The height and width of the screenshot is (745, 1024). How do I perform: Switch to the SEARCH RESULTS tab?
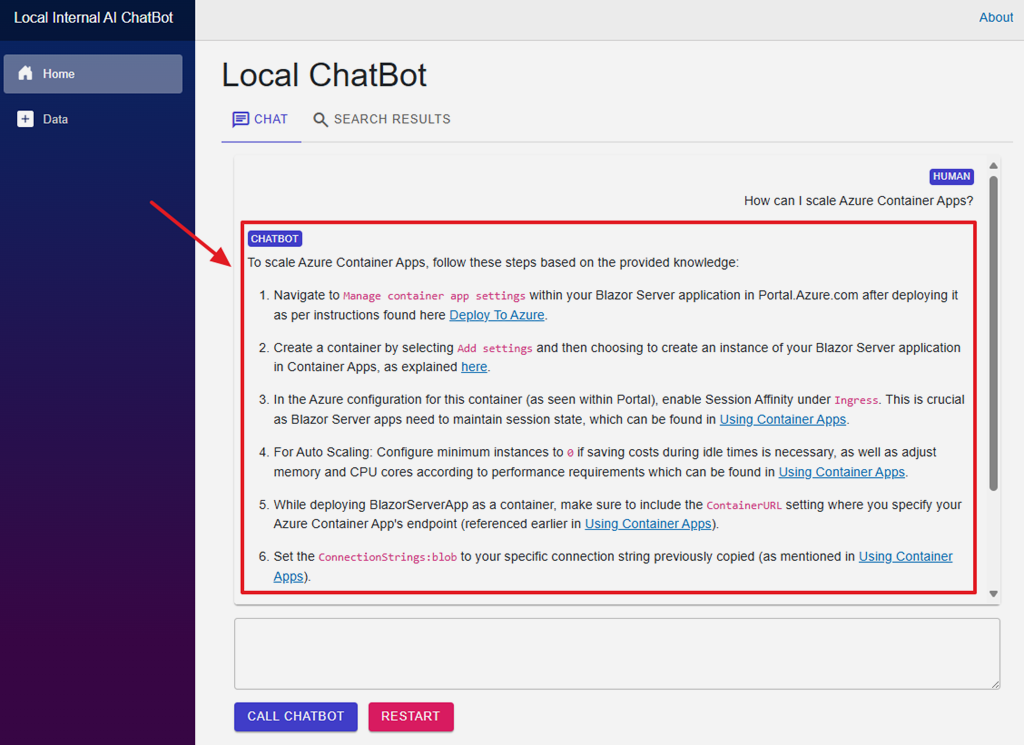[383, 119]
